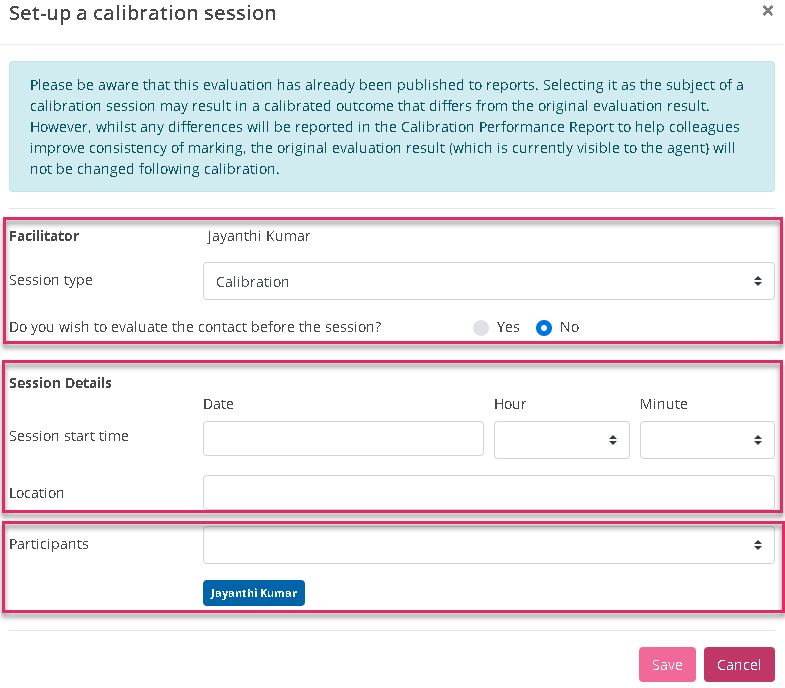This screenshot has width=785, height=688.
Task: Click the Location field label
Action: click(37, 493)
